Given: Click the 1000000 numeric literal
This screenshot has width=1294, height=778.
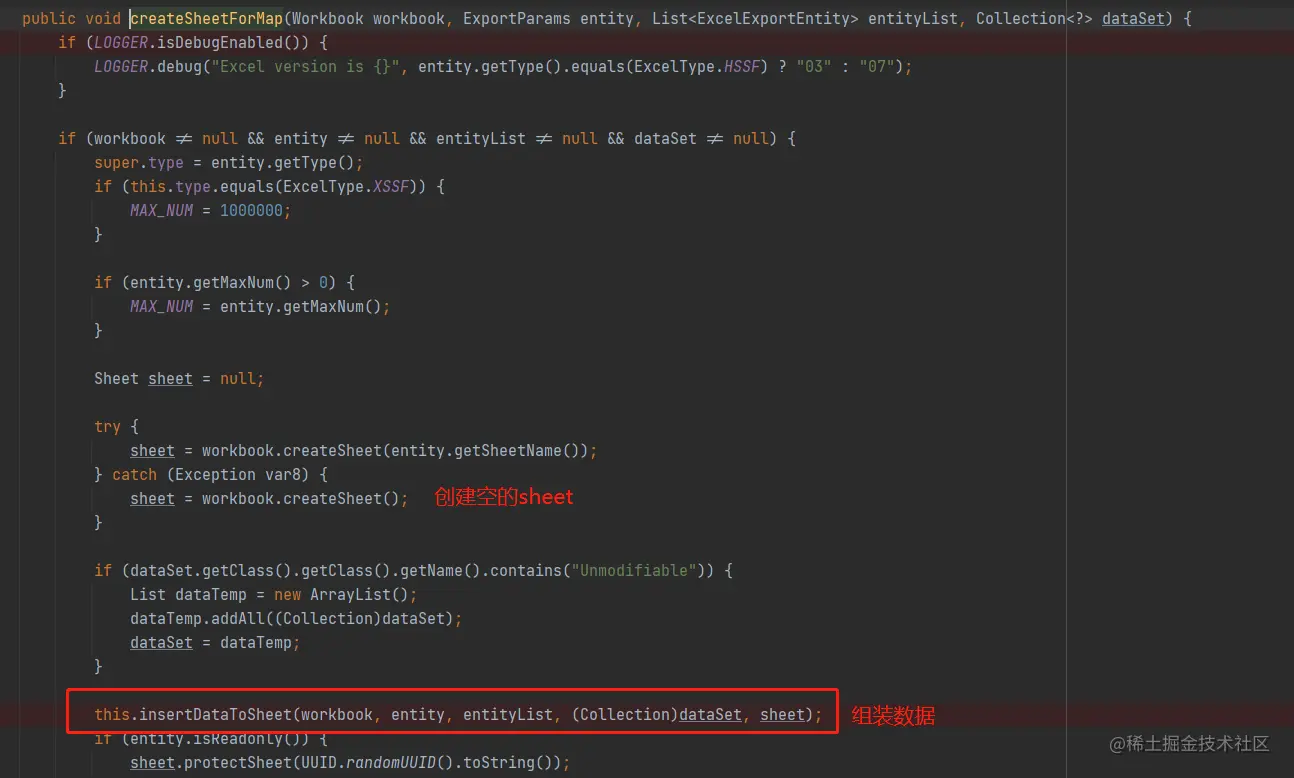Looking at the screenshot, I should click(x=252, y=210).
